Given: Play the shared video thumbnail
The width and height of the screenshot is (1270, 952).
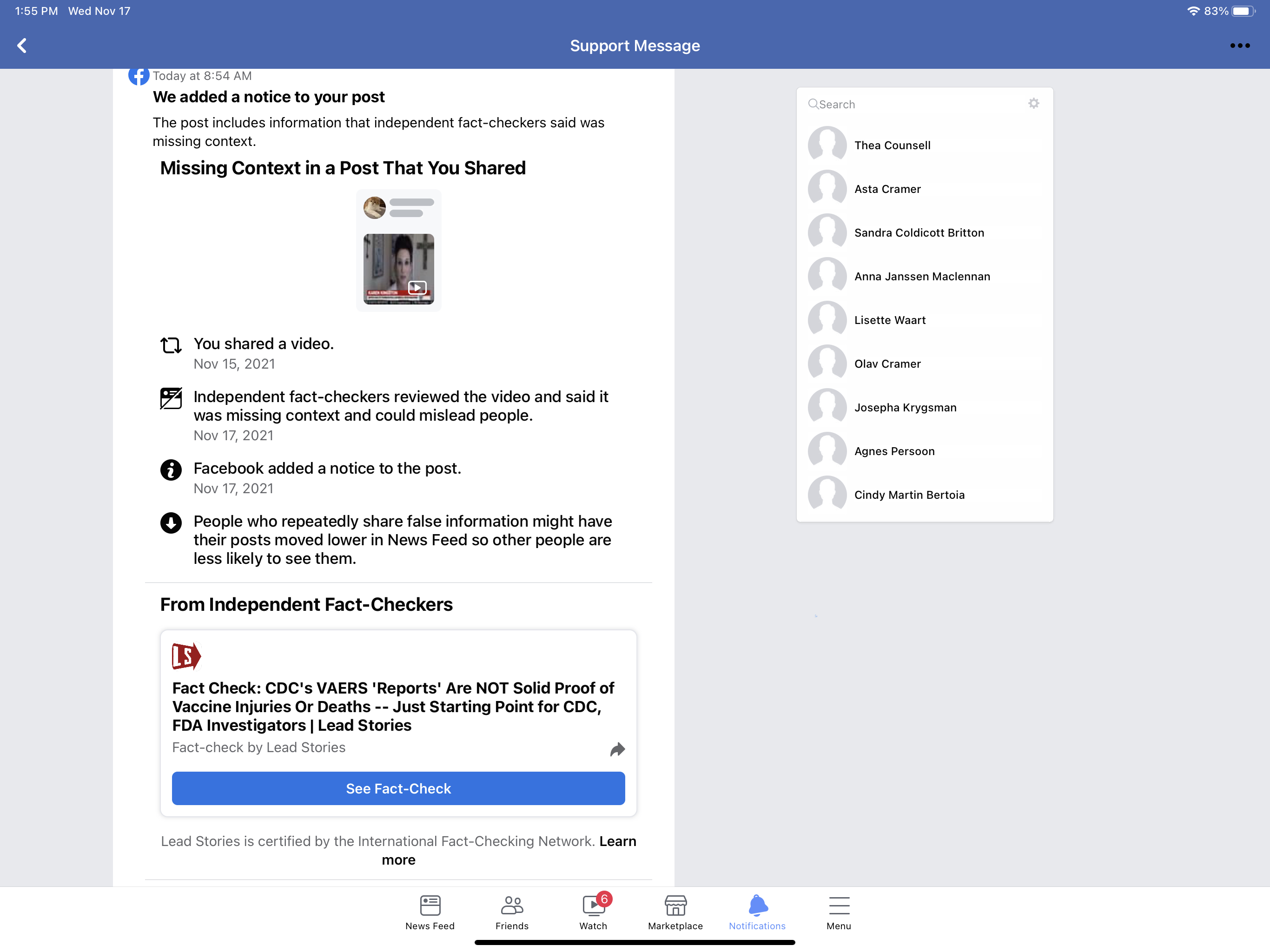Looking at the screenshot, I should [x=398, y=268].
